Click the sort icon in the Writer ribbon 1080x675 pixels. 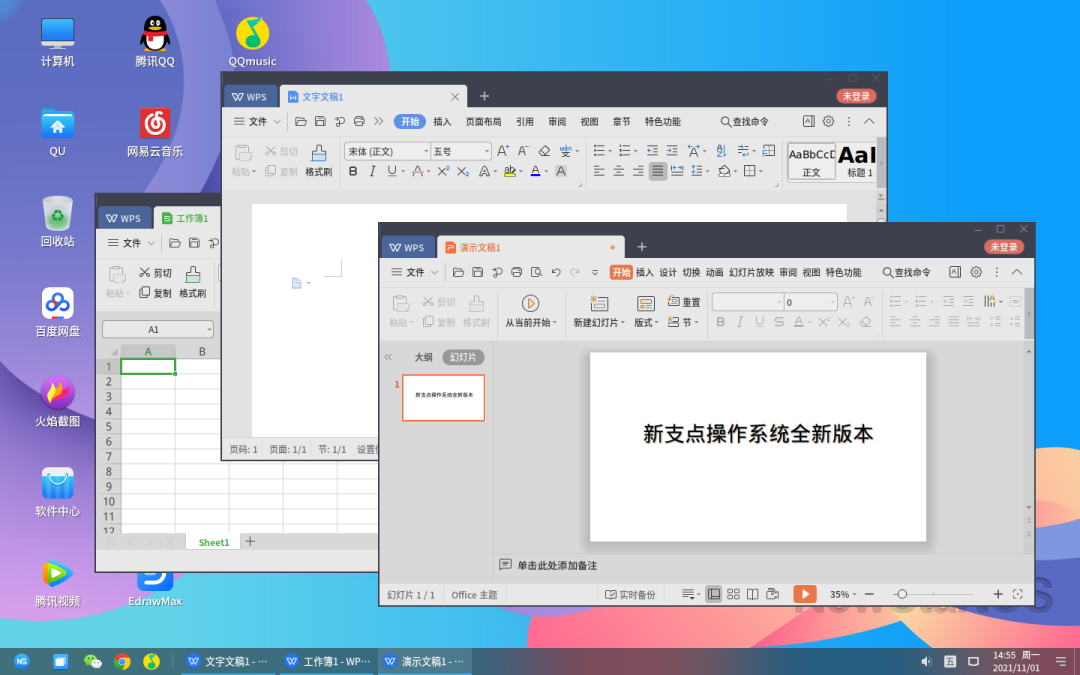point(721,151)
